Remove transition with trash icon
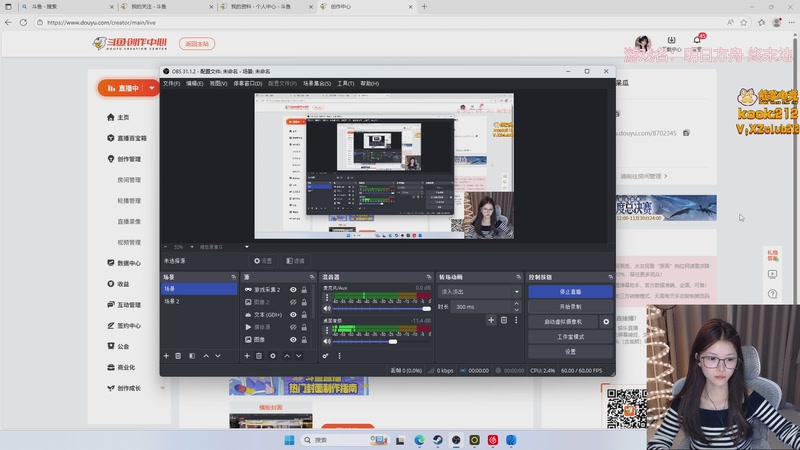 504,320
